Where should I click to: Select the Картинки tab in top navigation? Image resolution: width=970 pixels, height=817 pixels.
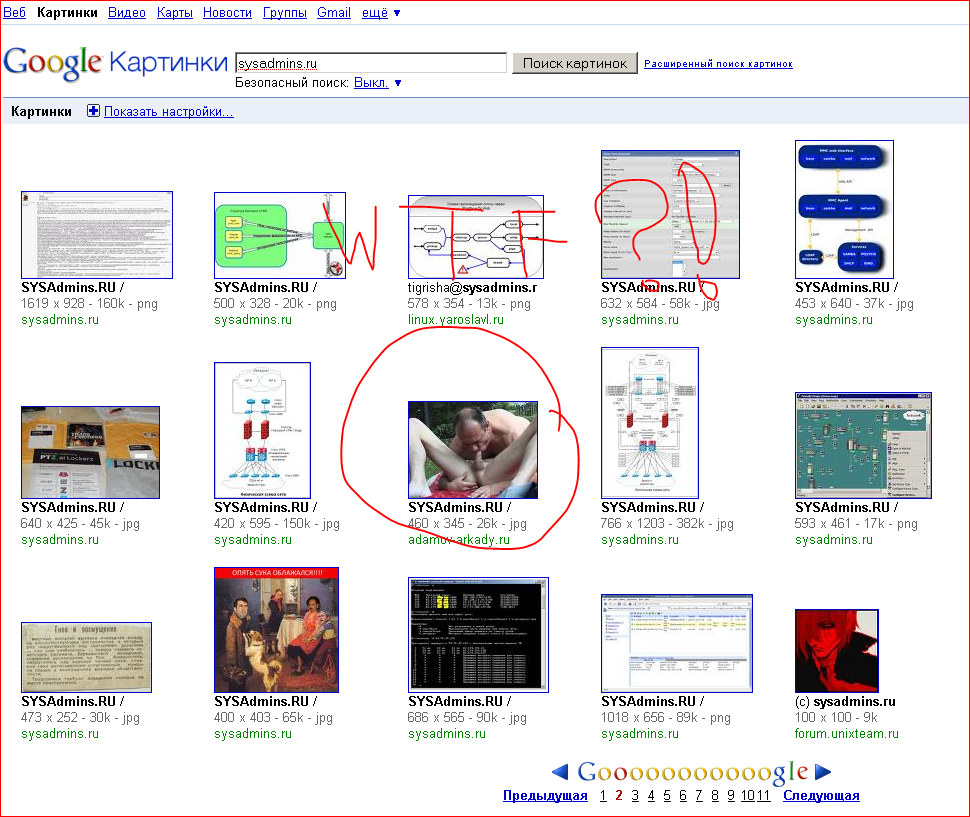[67, 12]
